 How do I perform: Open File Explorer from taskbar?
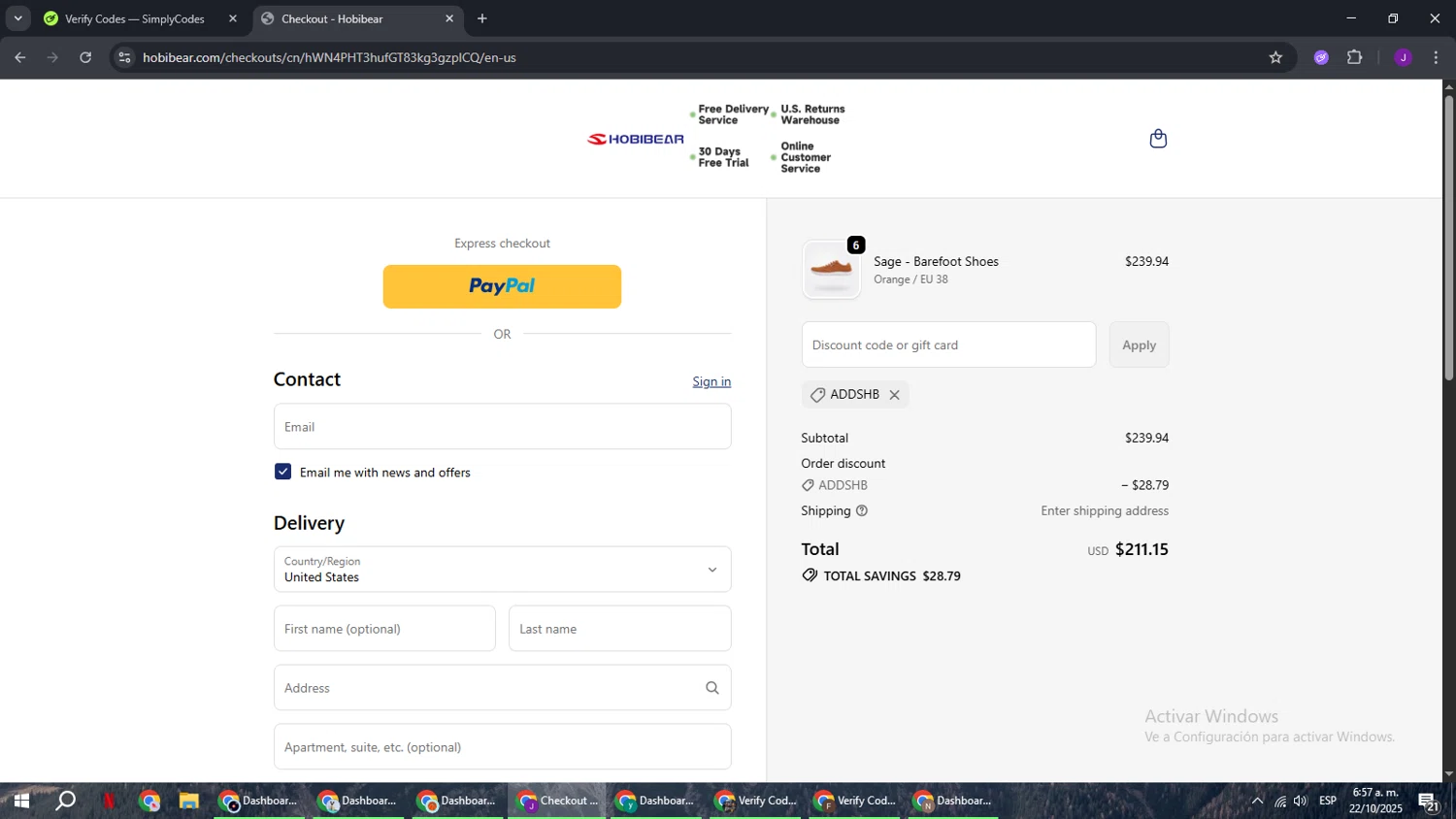[x=188, y=801]
